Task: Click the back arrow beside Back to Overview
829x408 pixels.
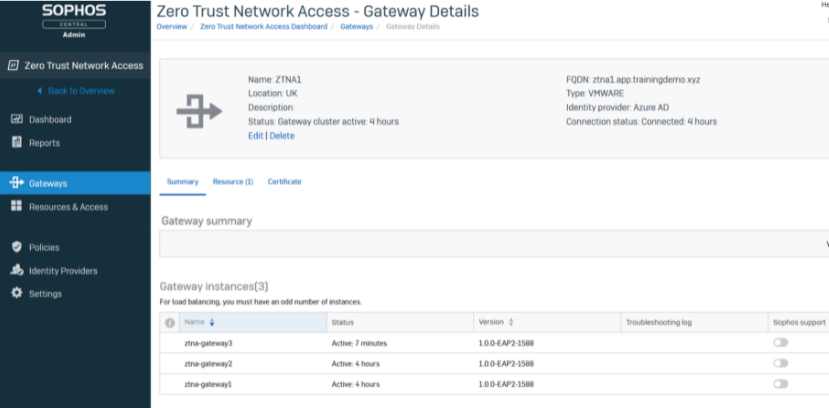Action: [39, 91]
